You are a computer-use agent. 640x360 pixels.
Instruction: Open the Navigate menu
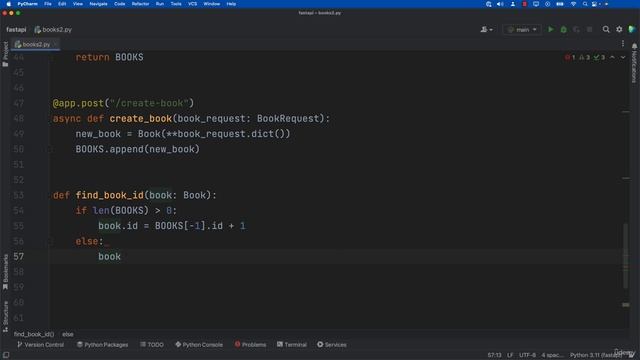coord(98,4)
